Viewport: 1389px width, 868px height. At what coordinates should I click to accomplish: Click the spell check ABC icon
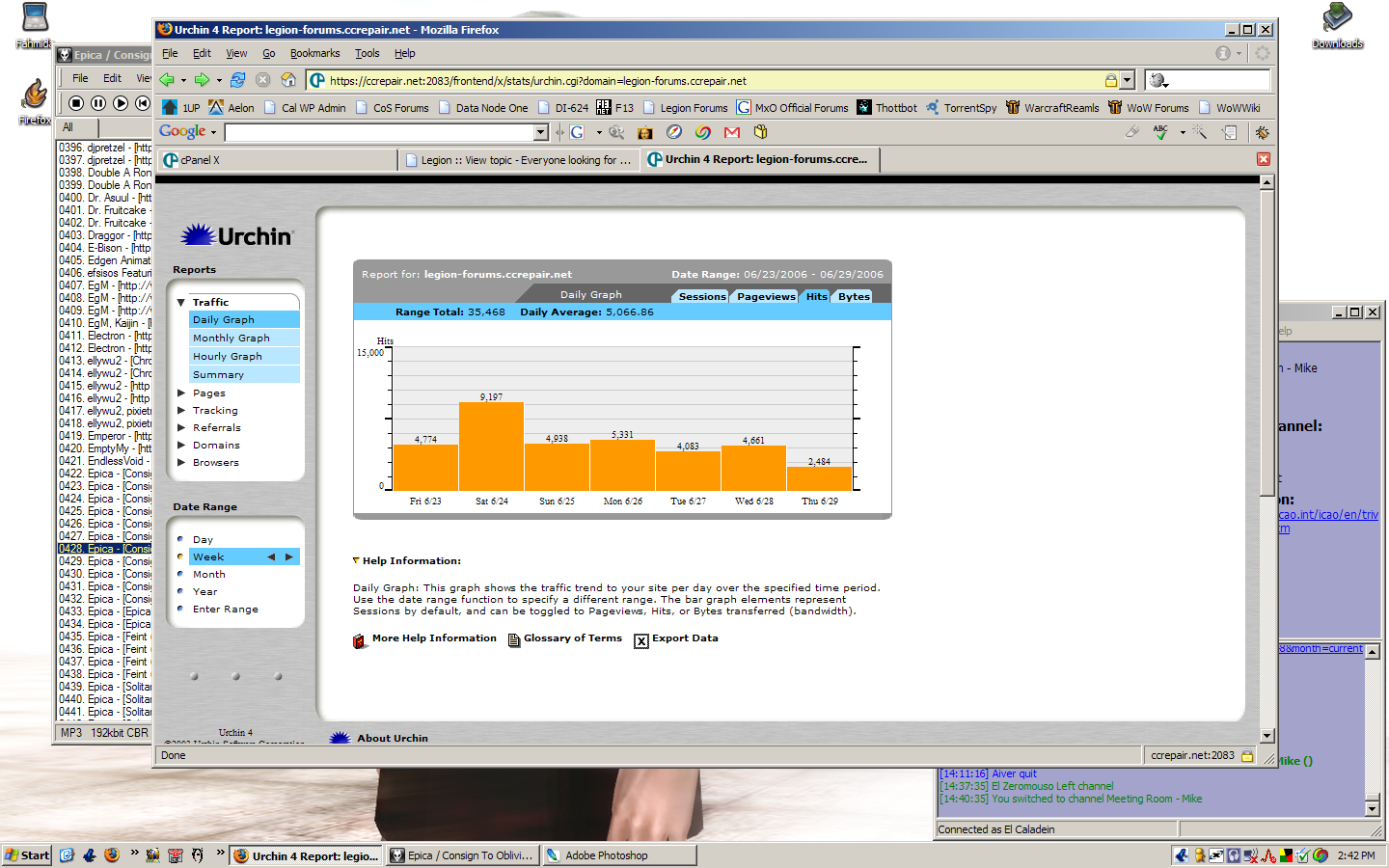click(x=1160, y=132)
